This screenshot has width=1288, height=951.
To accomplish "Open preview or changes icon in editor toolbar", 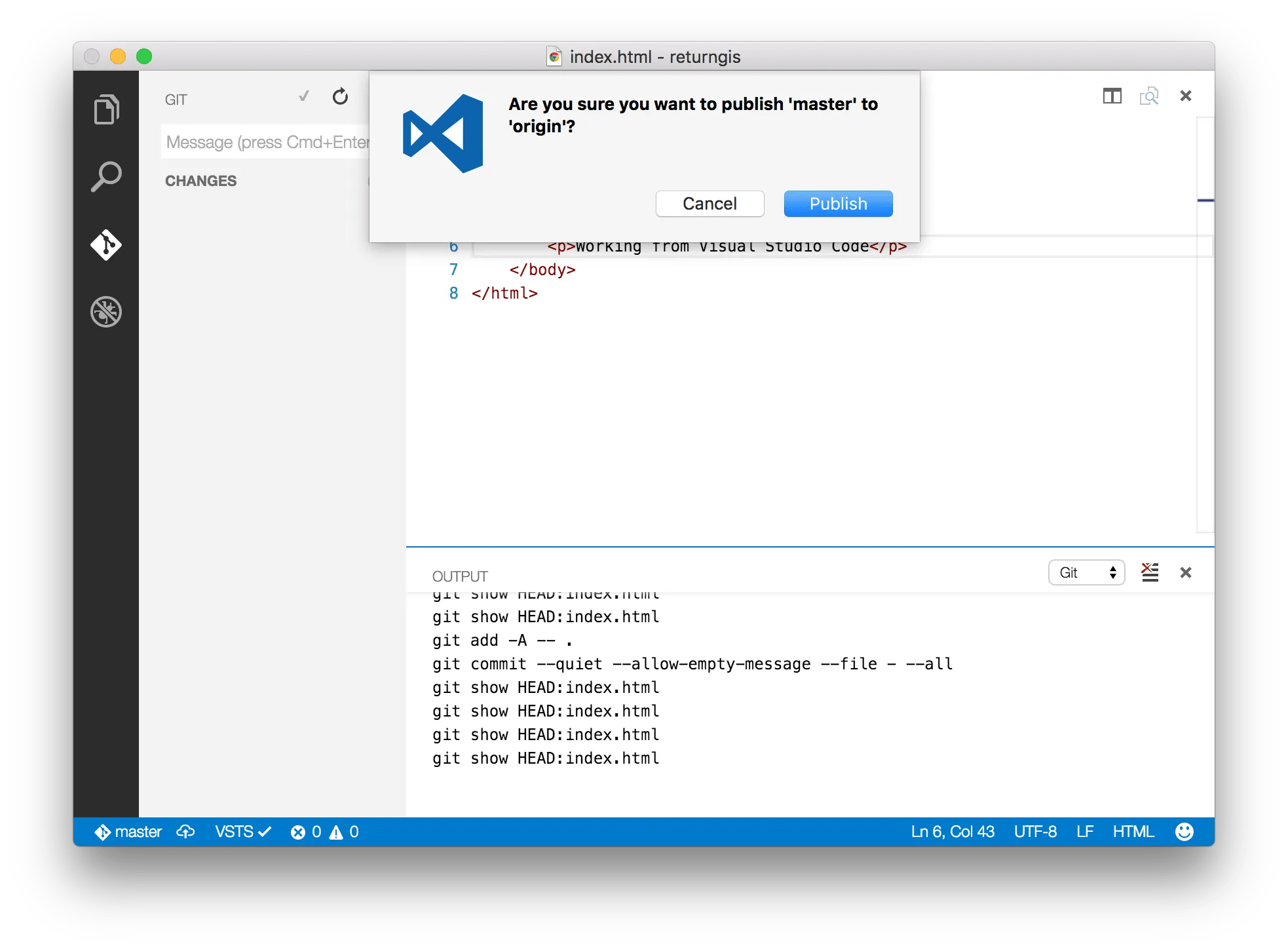I will 1148,96.
